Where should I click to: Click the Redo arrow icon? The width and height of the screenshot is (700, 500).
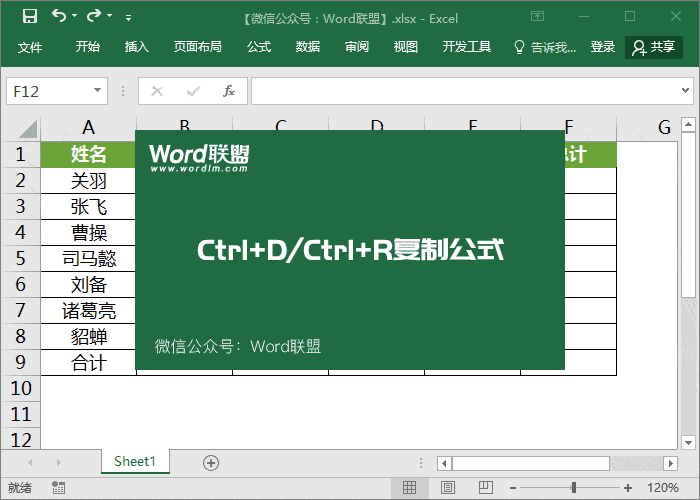[x=94, y=16]
